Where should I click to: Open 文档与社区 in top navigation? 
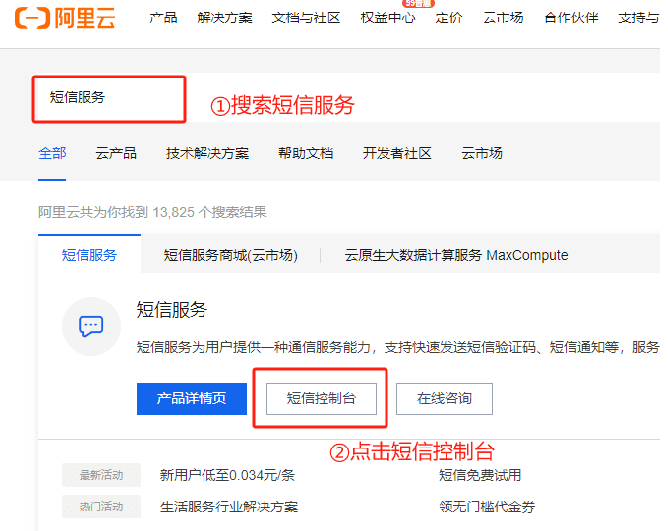306,18
